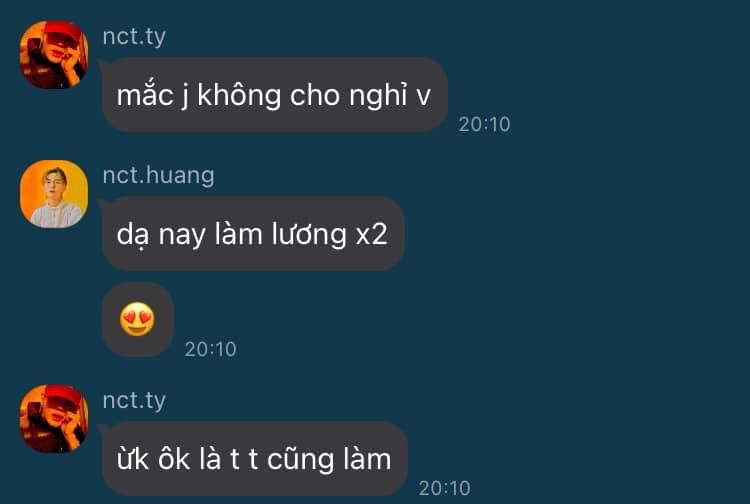Open nct.ty avatar on first message
Viewport: 750px width, 504px height.
[x=54, y=55]
